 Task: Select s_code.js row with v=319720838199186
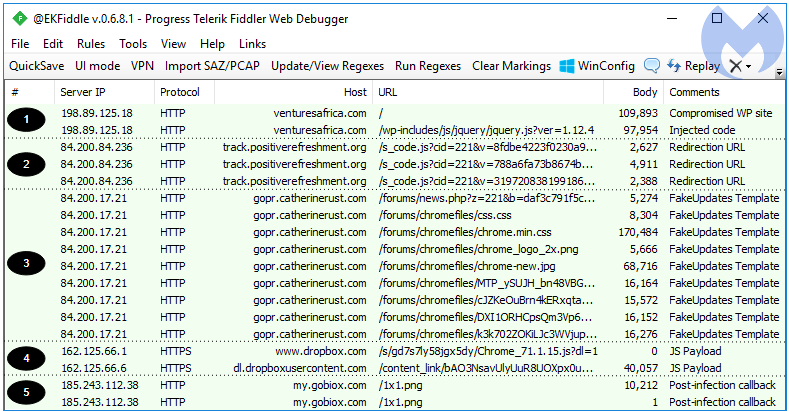[x=394, y=181]
